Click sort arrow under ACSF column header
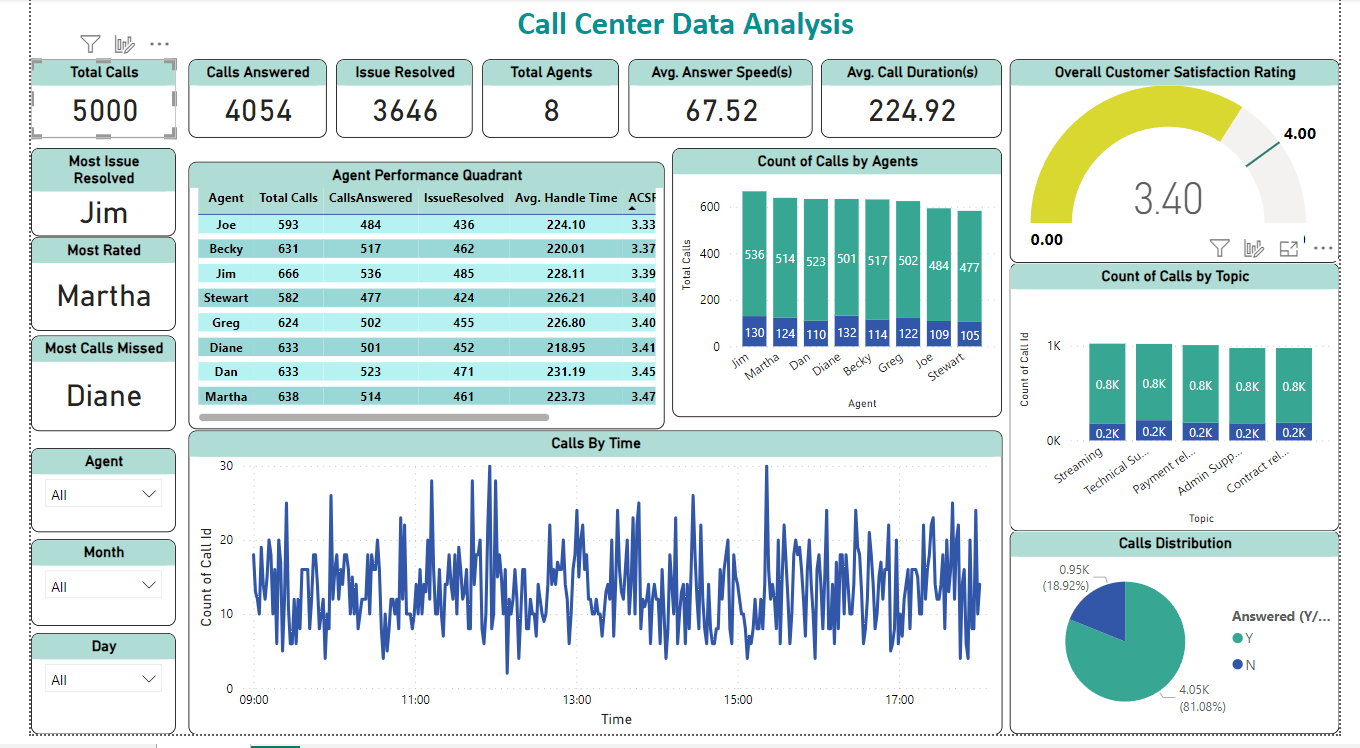The image size is (1360, 748). (x=633, y=209)
